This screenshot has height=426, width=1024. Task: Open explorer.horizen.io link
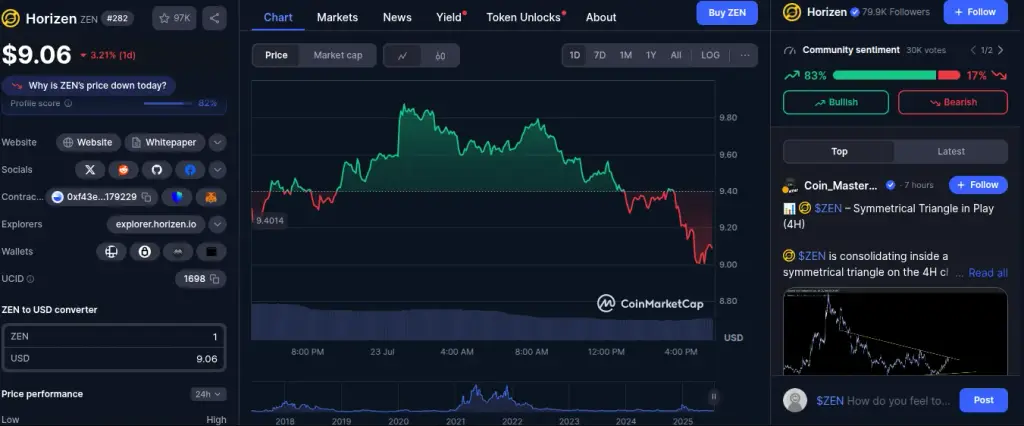156,225
